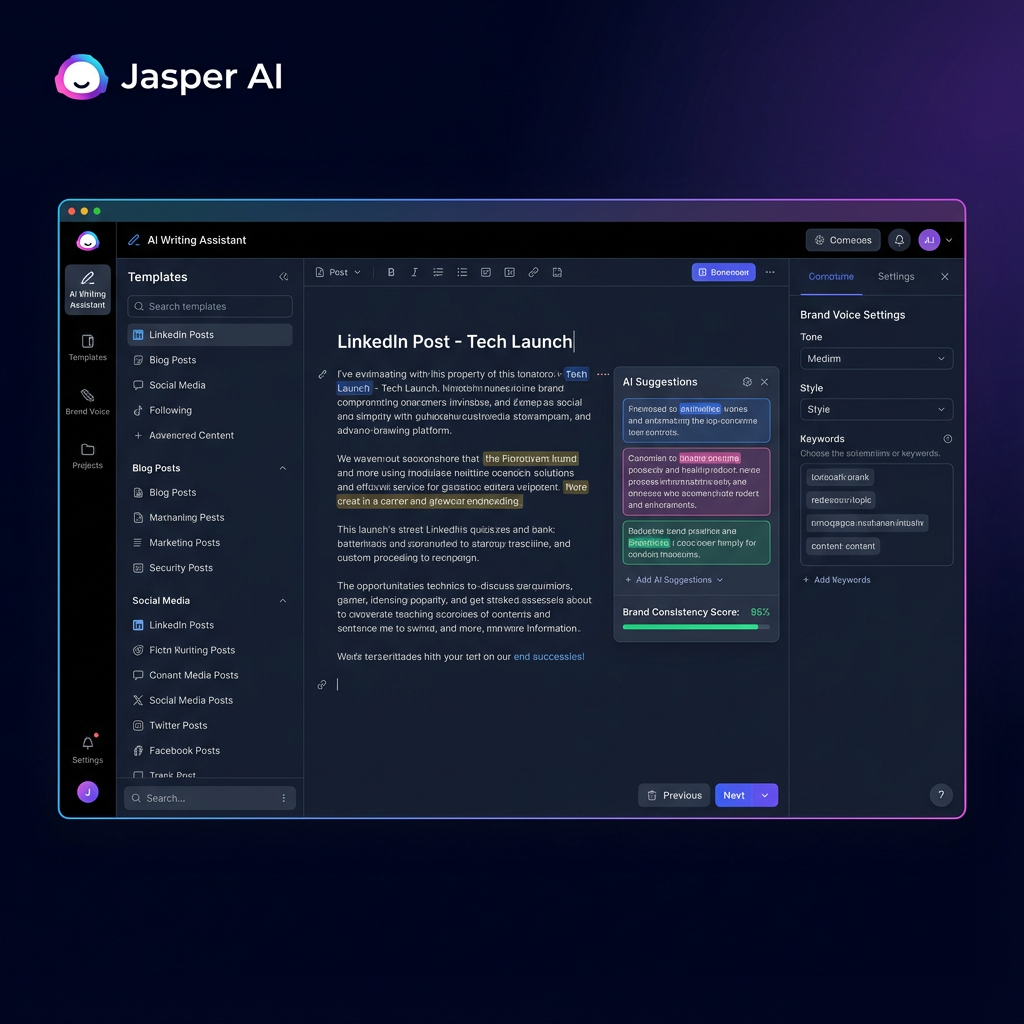Click the blue Boneooot button
The width and height of the screenshot is (1024, 1024).
pos(723,272)
